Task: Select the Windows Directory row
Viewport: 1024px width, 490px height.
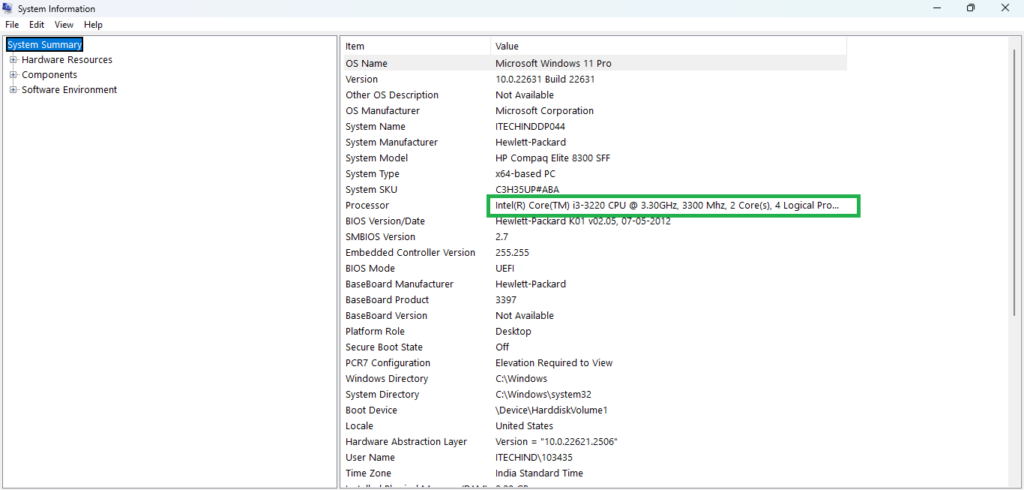Action: tap(595, 378)
